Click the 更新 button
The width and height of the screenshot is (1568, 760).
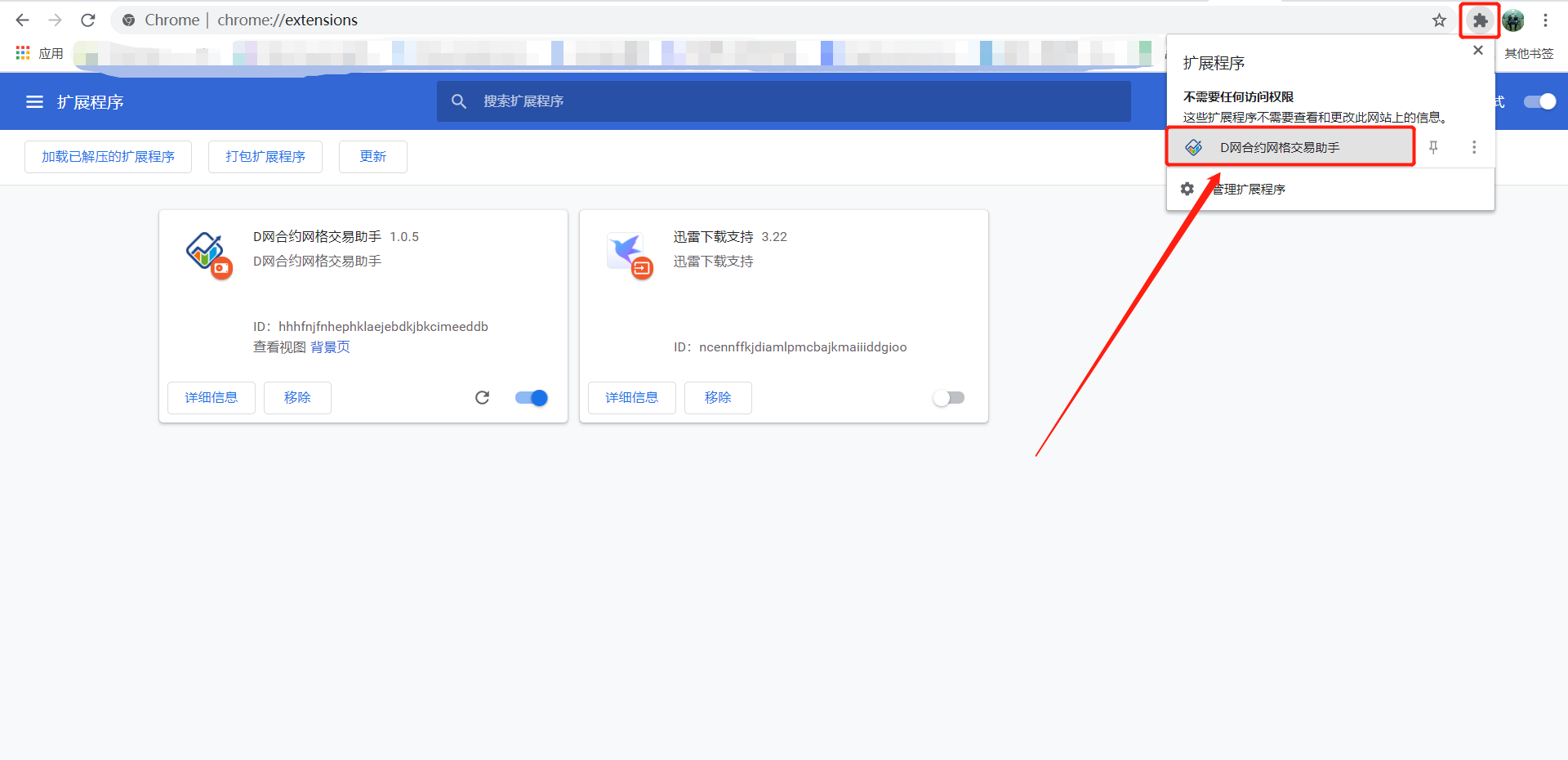pos(373,157)
